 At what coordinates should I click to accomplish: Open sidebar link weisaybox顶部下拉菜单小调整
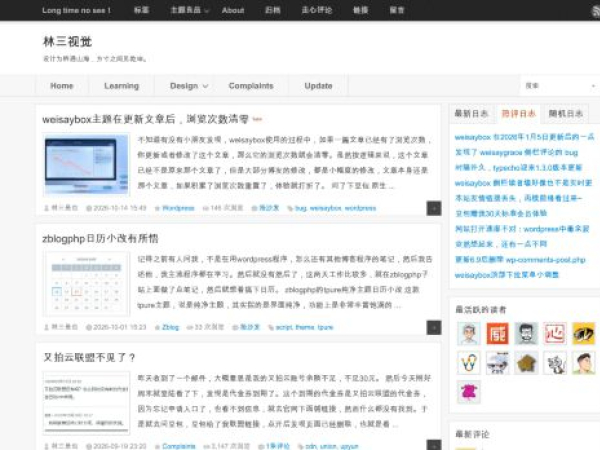(507, 275)
